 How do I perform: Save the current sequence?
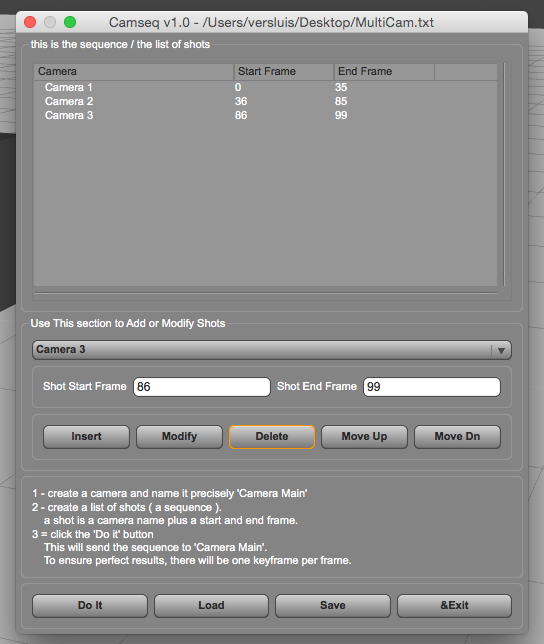[333, 606]
